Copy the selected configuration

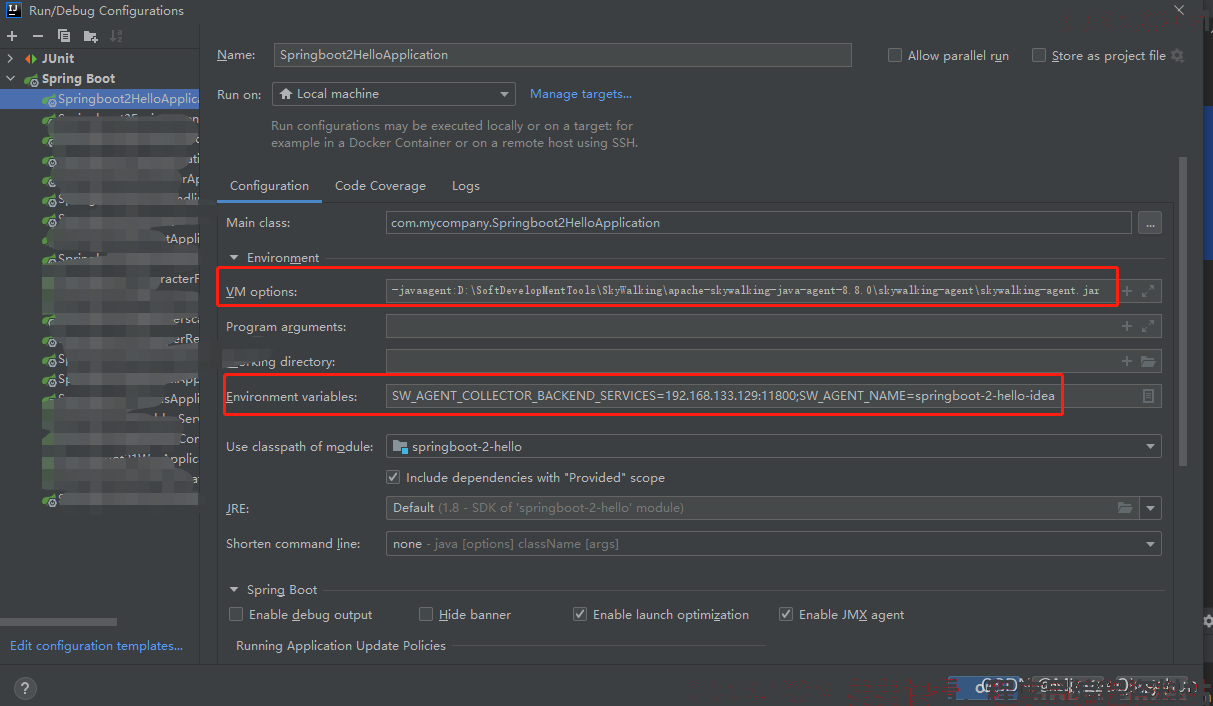(64, 36)
